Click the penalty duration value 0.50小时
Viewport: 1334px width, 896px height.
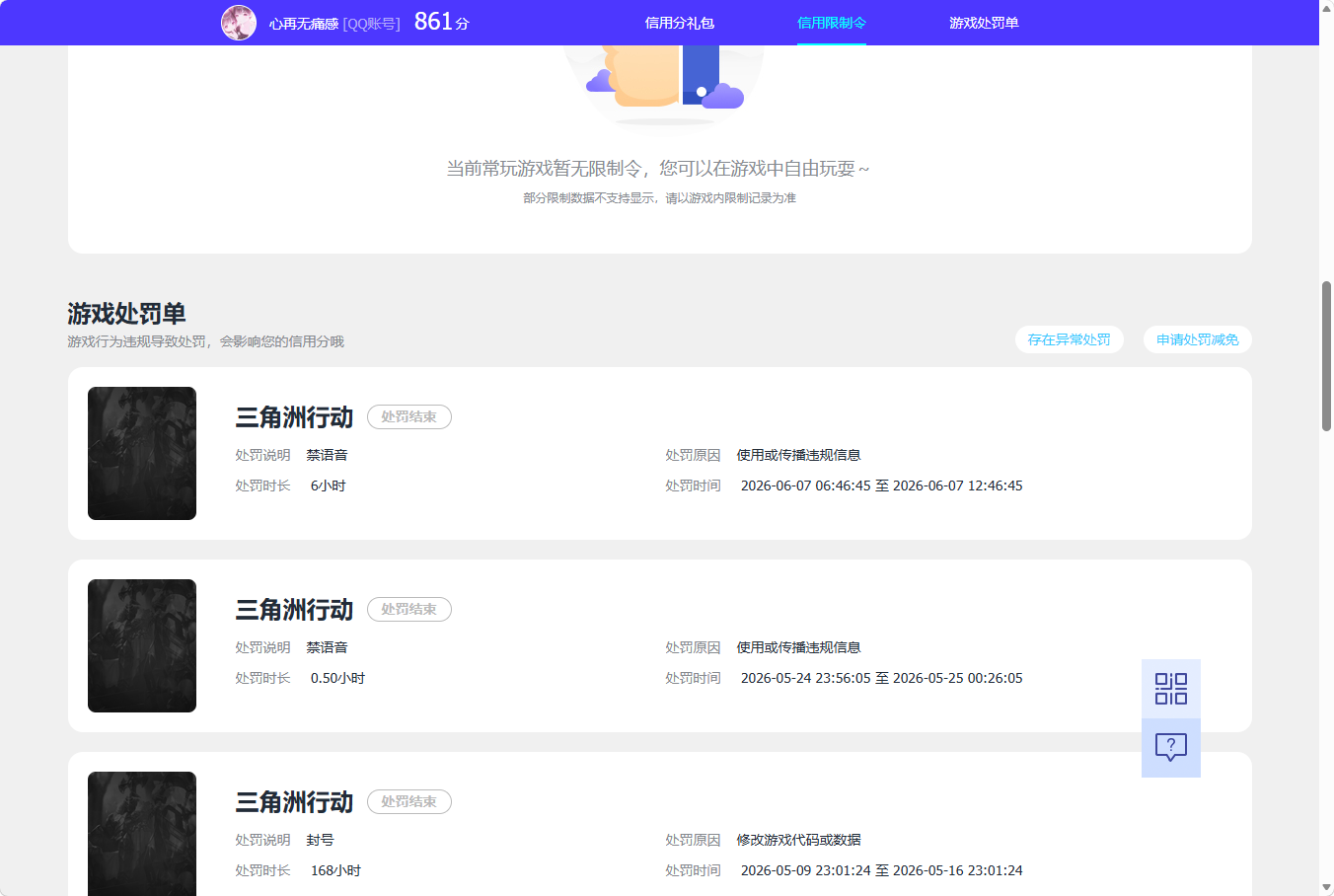tap(337, 678)
